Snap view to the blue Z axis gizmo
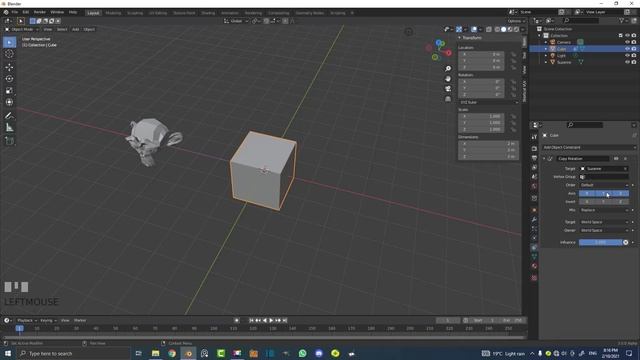640x360 pixels. 439,42
